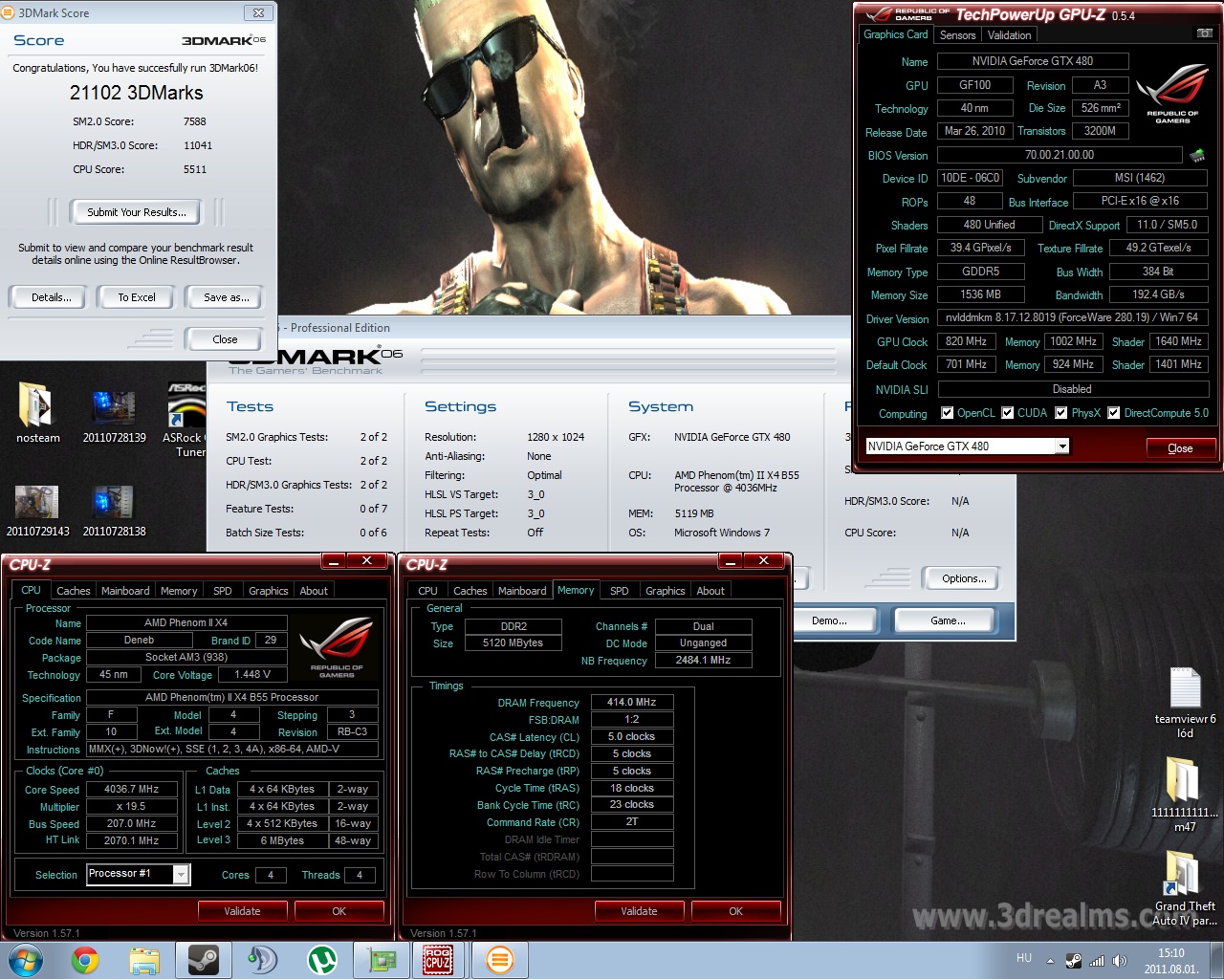Toggle the CUDA checkbox in GPU-Z
Image resolution: width=1224 pixels, height=980 pixels.
(x=1007, y=413)
